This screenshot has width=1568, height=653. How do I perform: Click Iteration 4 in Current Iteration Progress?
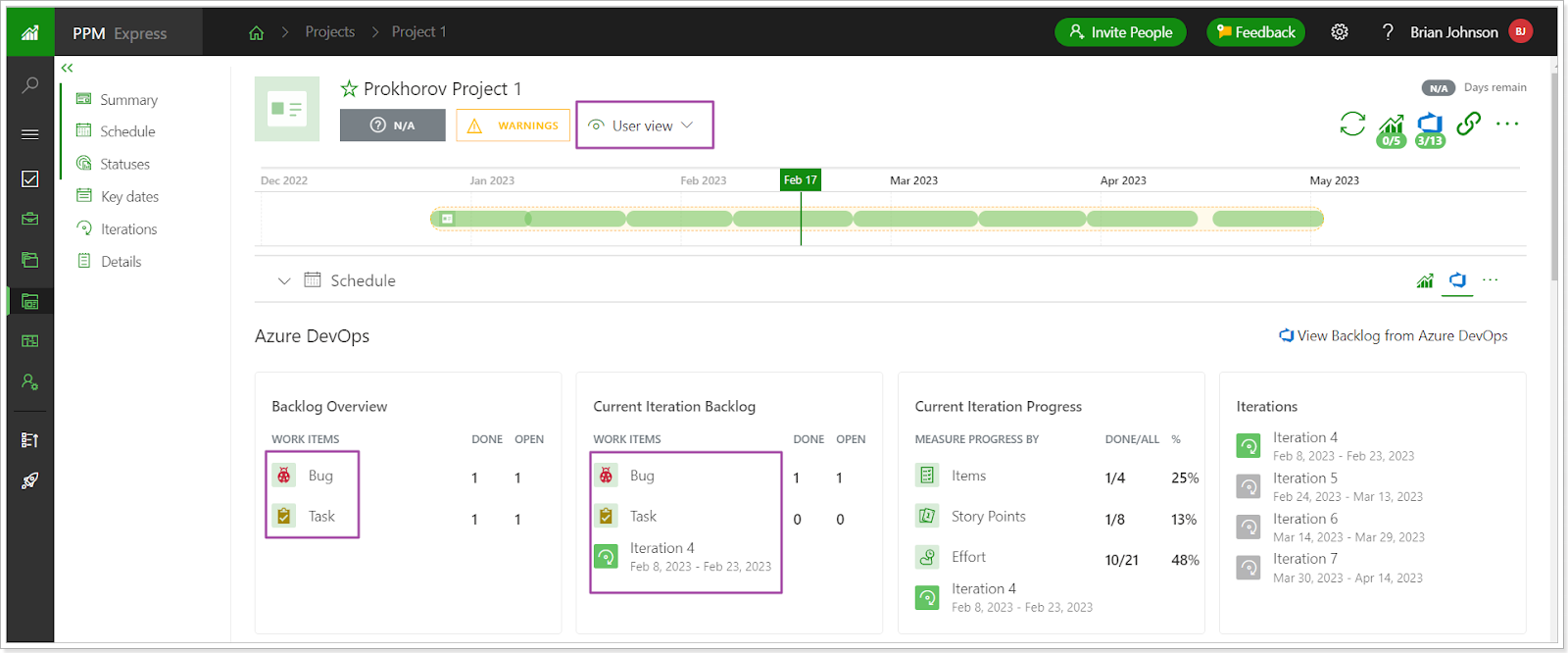click(x=1004, y=597)
